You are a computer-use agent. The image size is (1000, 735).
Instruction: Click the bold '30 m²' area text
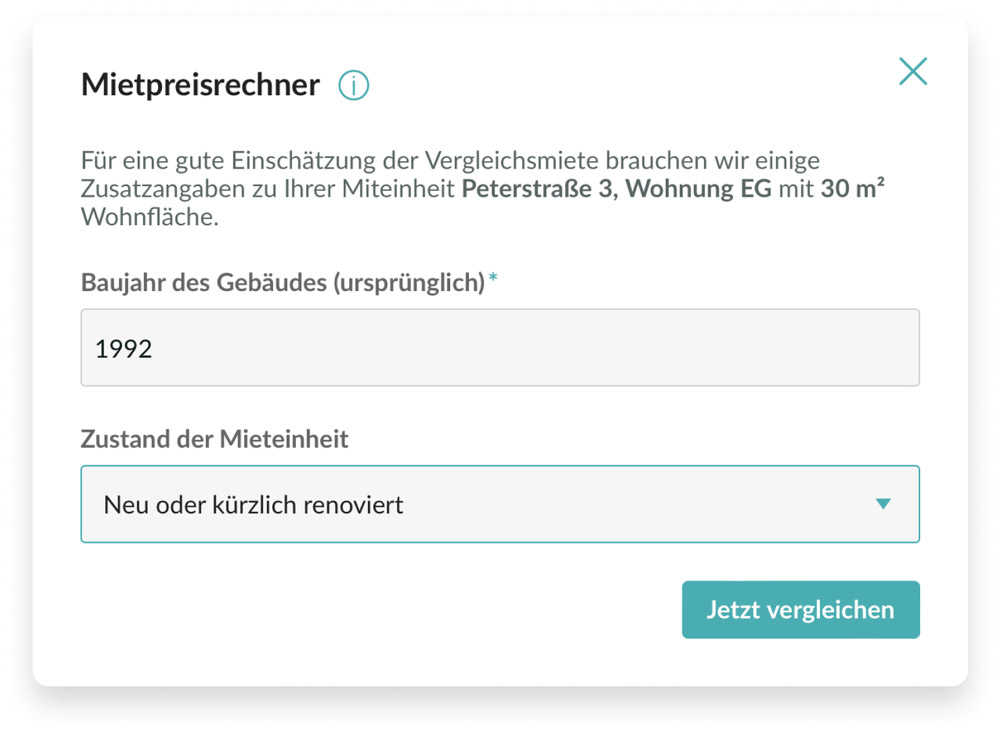852,188
